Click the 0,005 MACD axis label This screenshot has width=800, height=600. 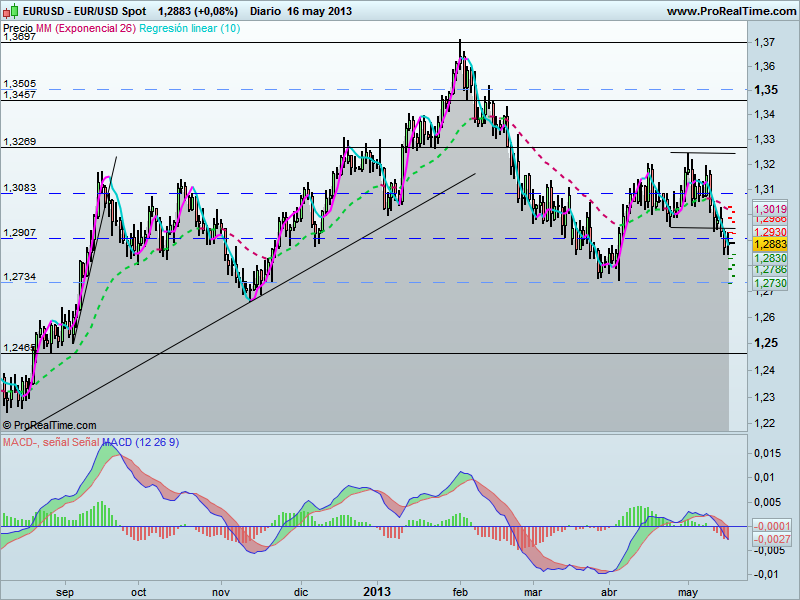coord(767,503)
